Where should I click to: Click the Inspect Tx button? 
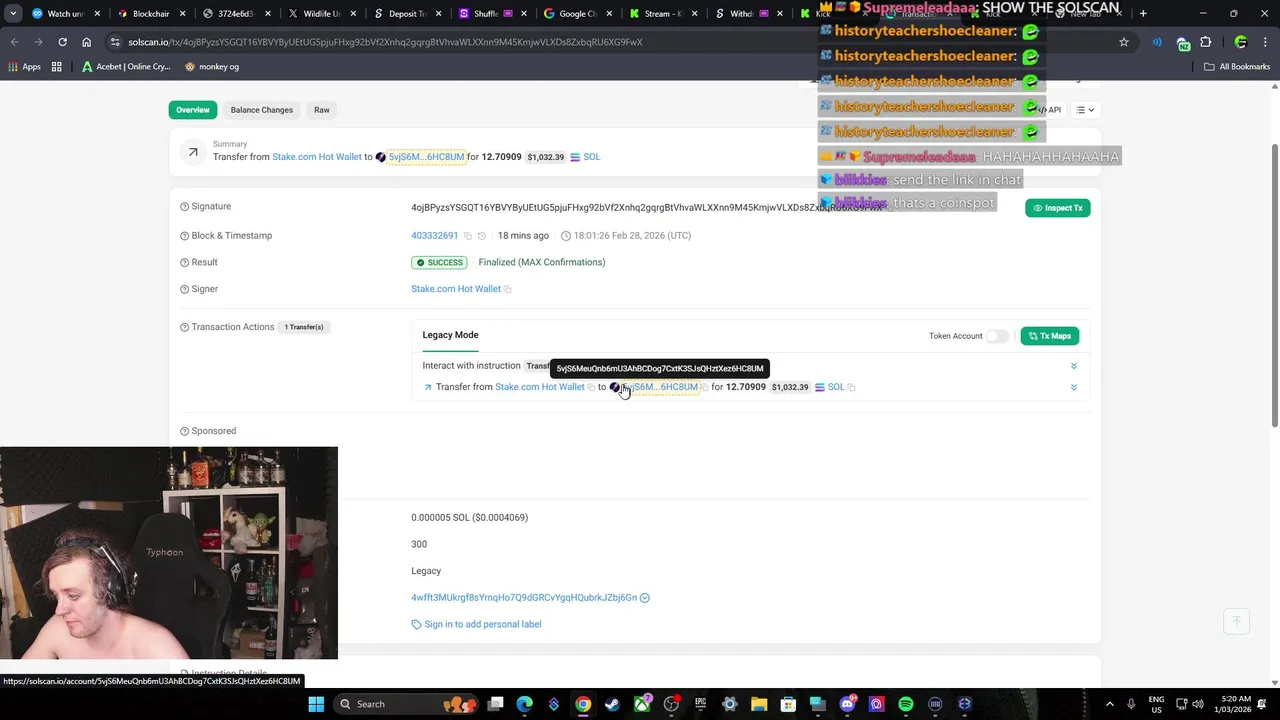[x=1057, y=208]
